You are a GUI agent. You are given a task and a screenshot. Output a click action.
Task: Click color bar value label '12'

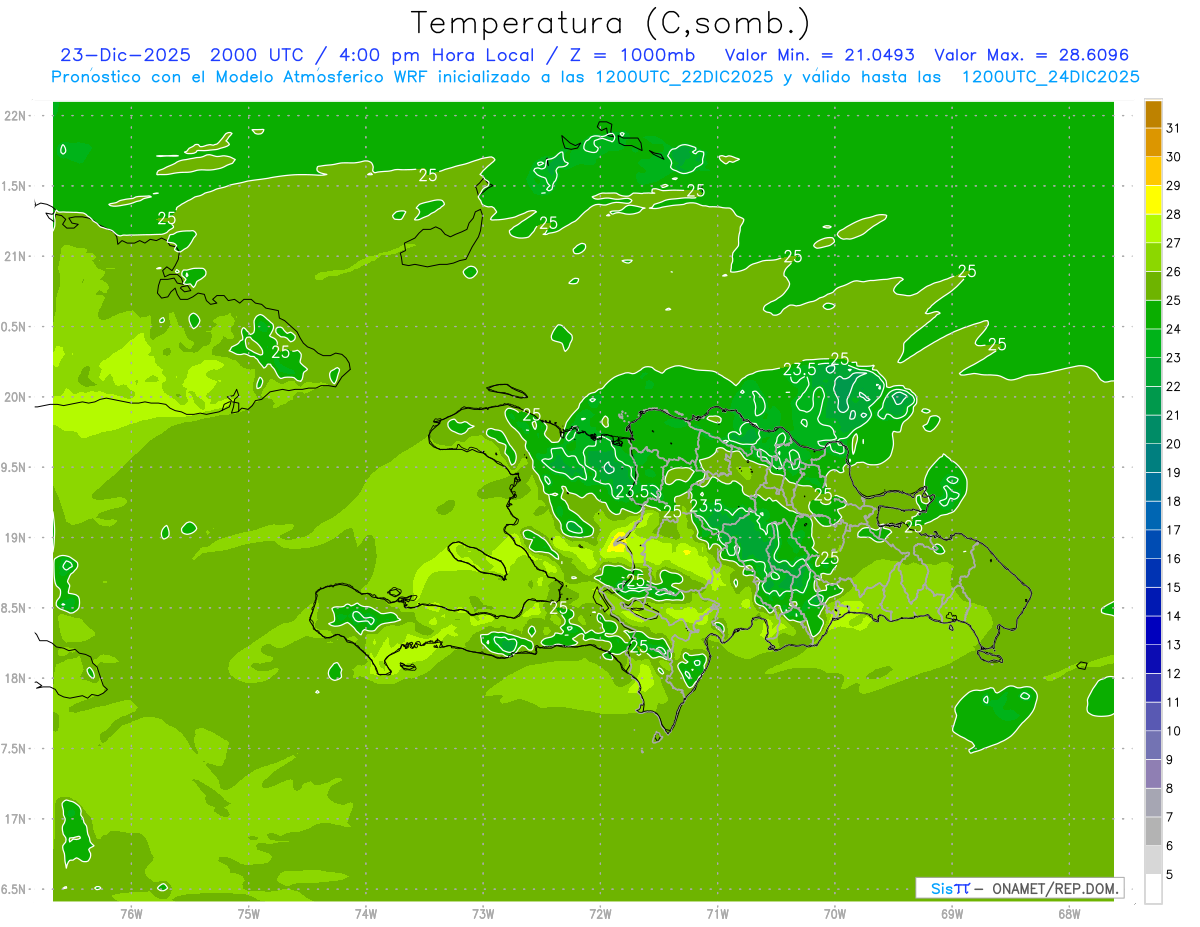point(1174,673)
